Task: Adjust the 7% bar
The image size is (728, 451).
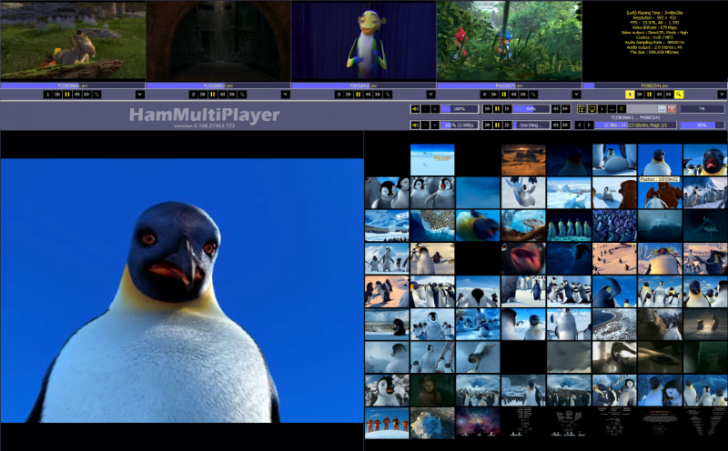Action: pyautogui.click(x=702, y=109)
